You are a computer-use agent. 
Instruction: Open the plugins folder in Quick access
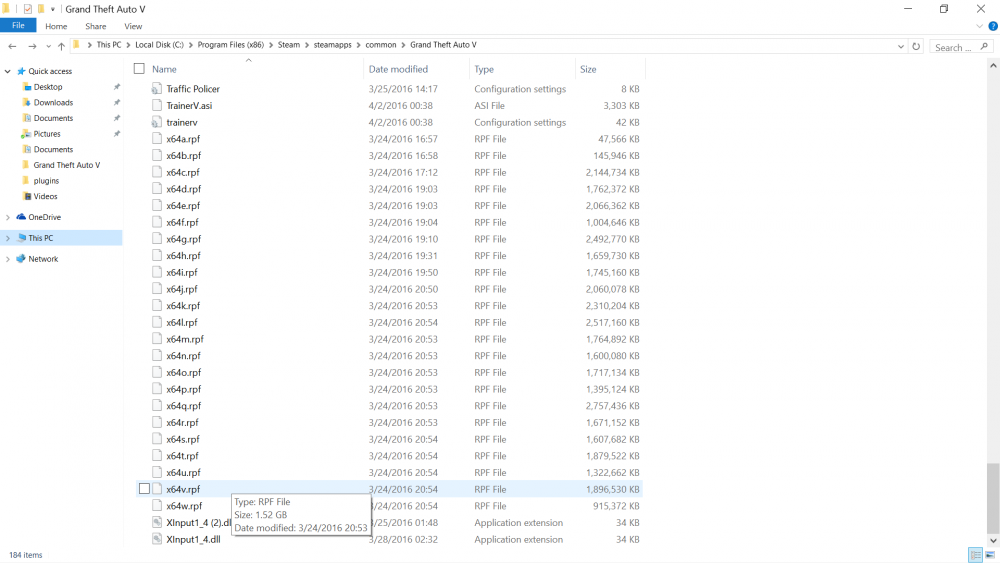pyautogui.click(x=46, y=180)
